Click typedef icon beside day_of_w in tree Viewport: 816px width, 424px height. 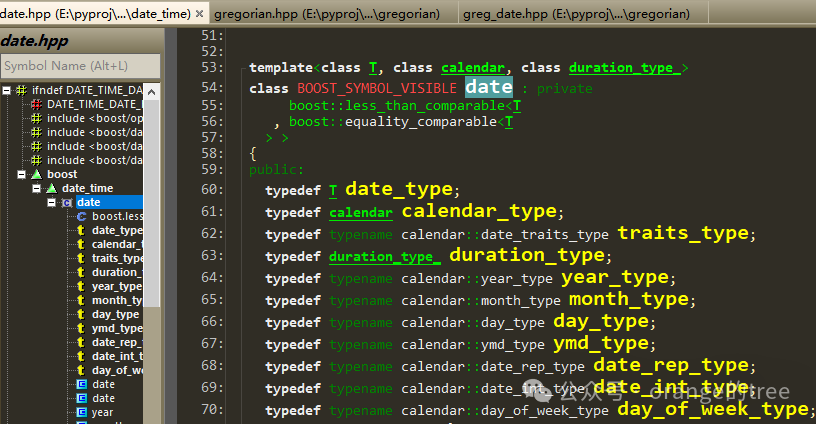pyautogui.click(x=81, y=371)
